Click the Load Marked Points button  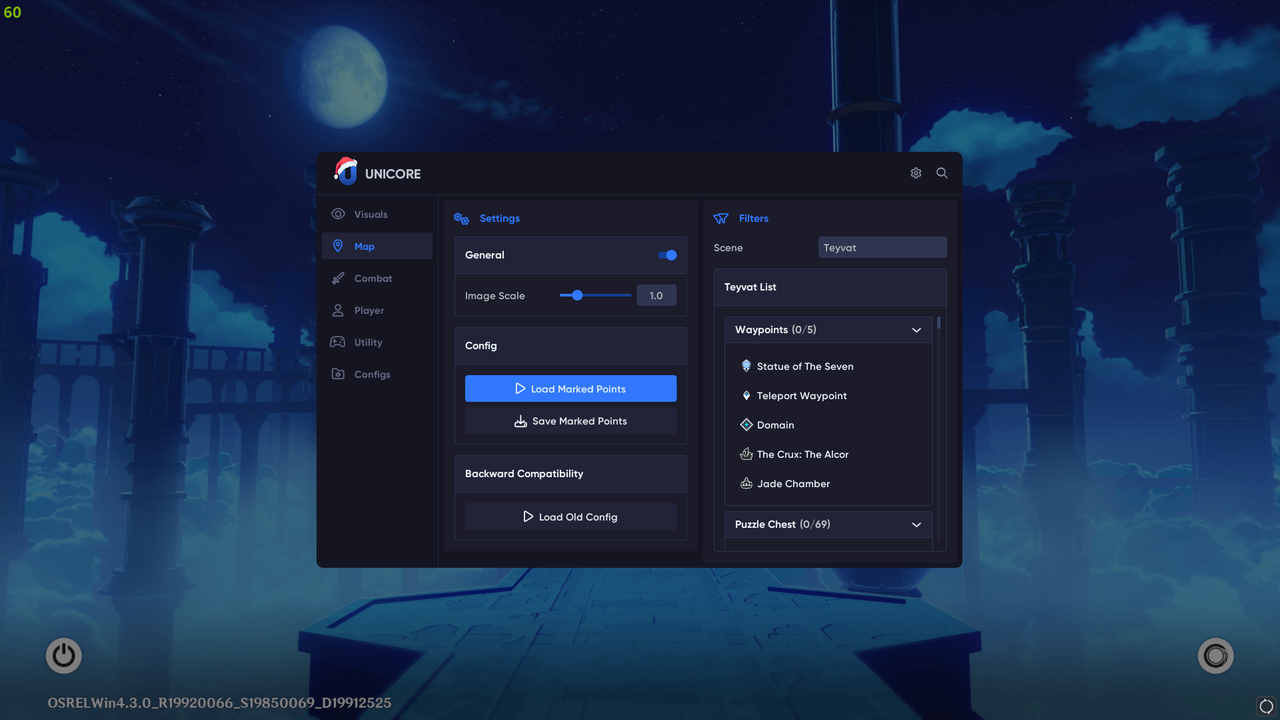click(570, 388)
